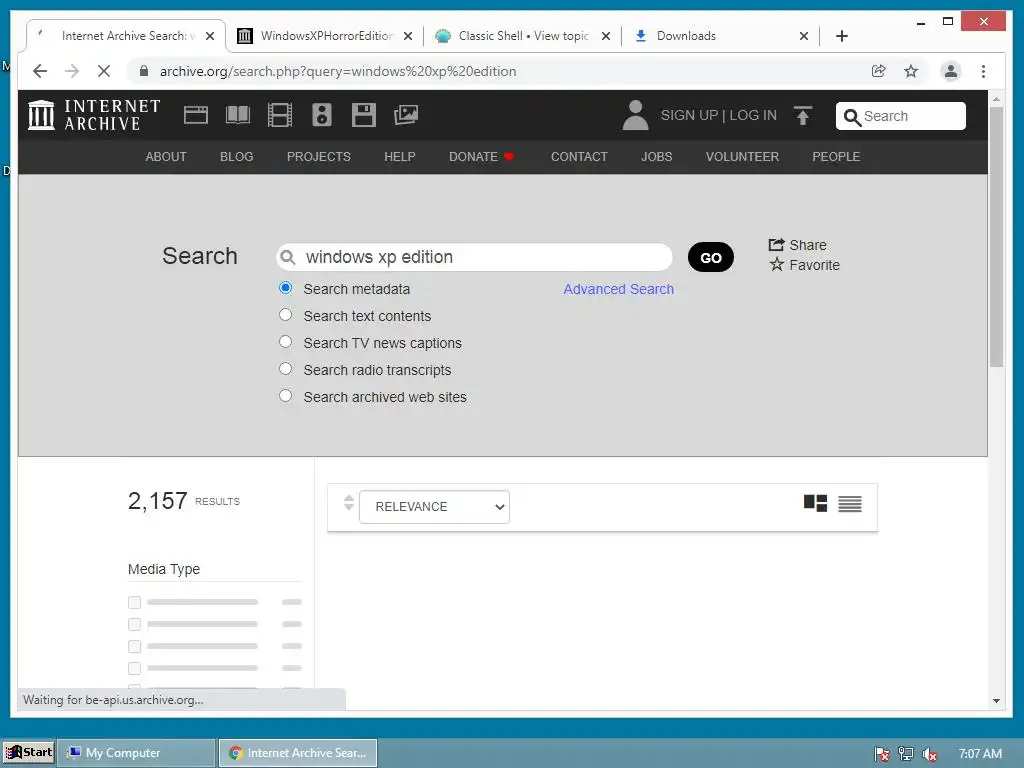Viewport: 1024px width, 768px height.
Task: Select Search TV news captions option
Action: pyautogui.click(x=285, y=342)
